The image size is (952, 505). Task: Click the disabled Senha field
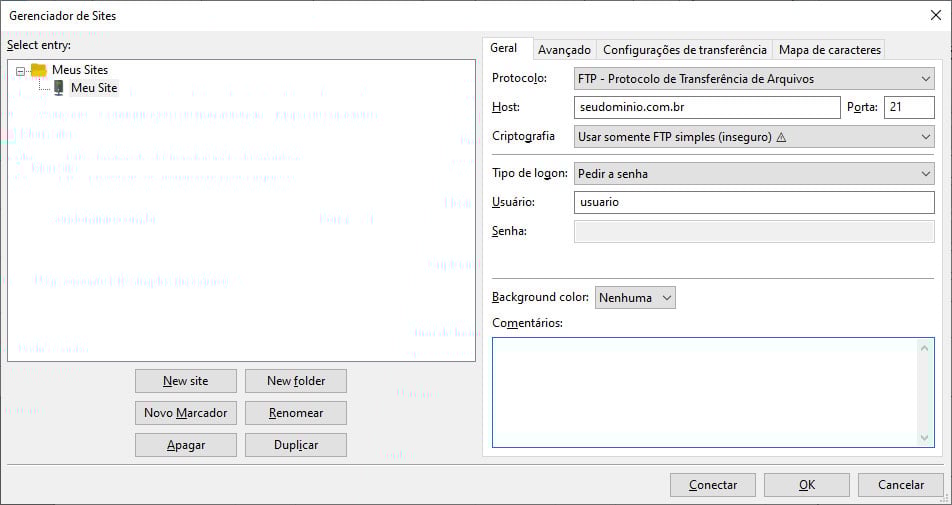[753, 231]
